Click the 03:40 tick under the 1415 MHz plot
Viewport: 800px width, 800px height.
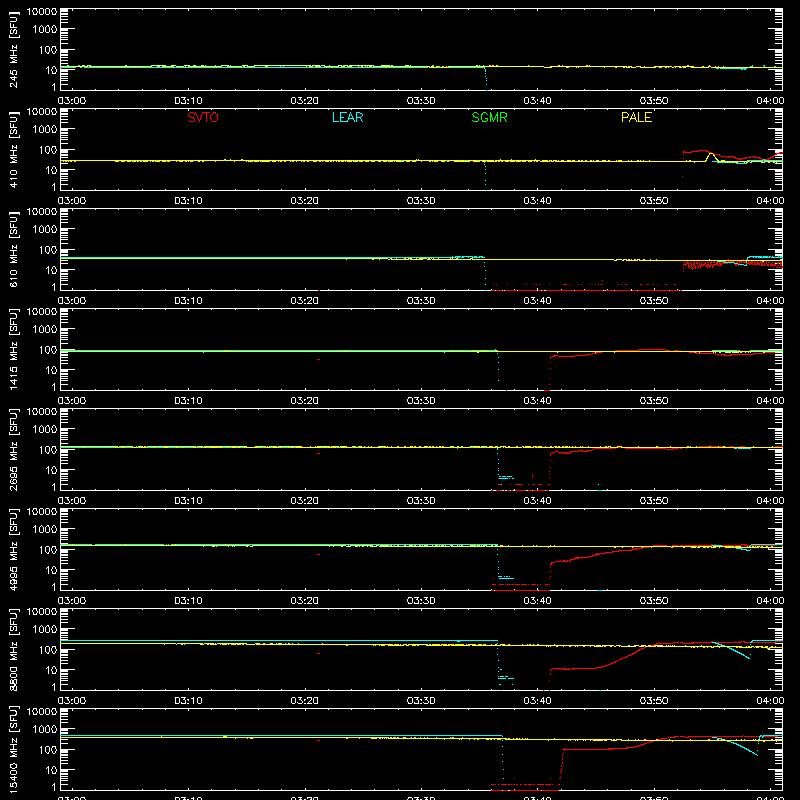pyautogui.click(x=537, y=401)
